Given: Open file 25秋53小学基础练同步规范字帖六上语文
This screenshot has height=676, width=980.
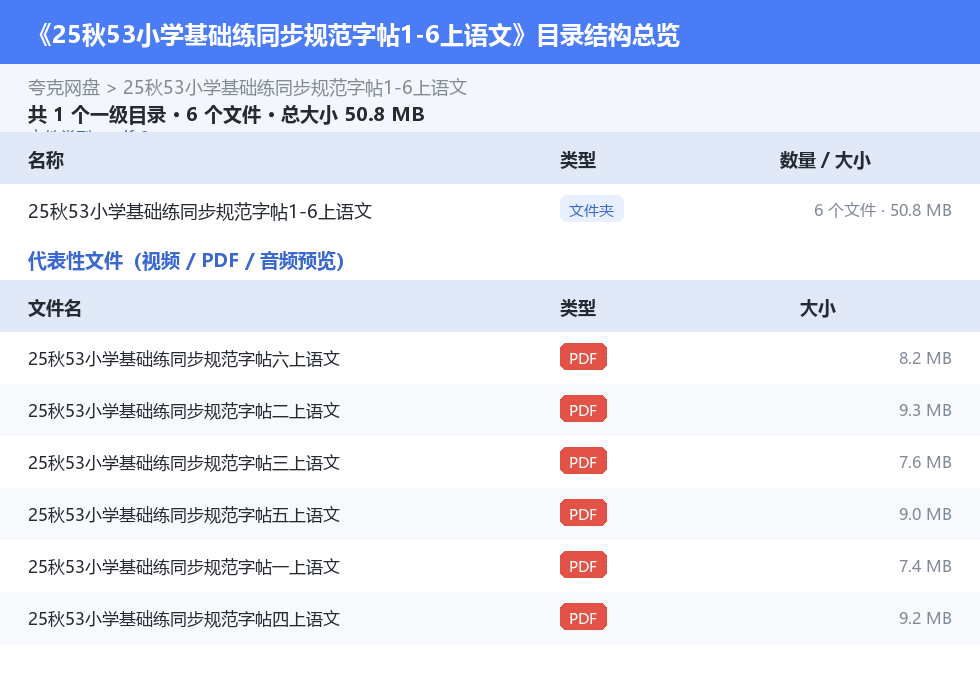Looking at the screenshot, I should [x=184, y=359].
